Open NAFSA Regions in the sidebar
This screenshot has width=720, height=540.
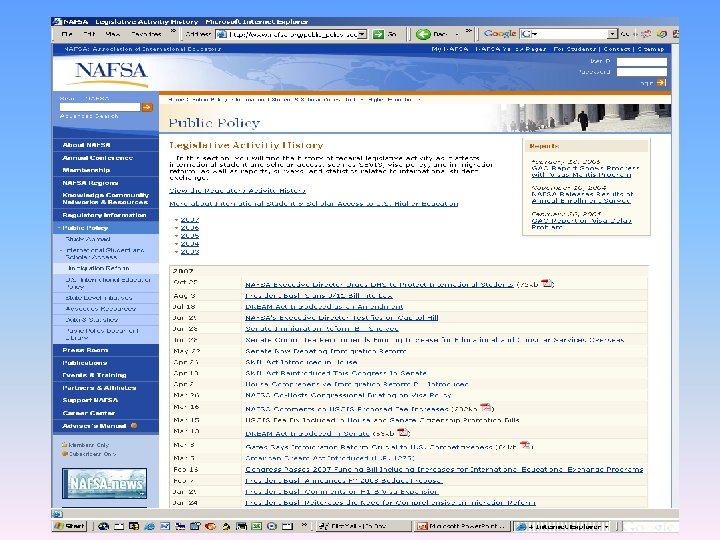pos(90,183)
